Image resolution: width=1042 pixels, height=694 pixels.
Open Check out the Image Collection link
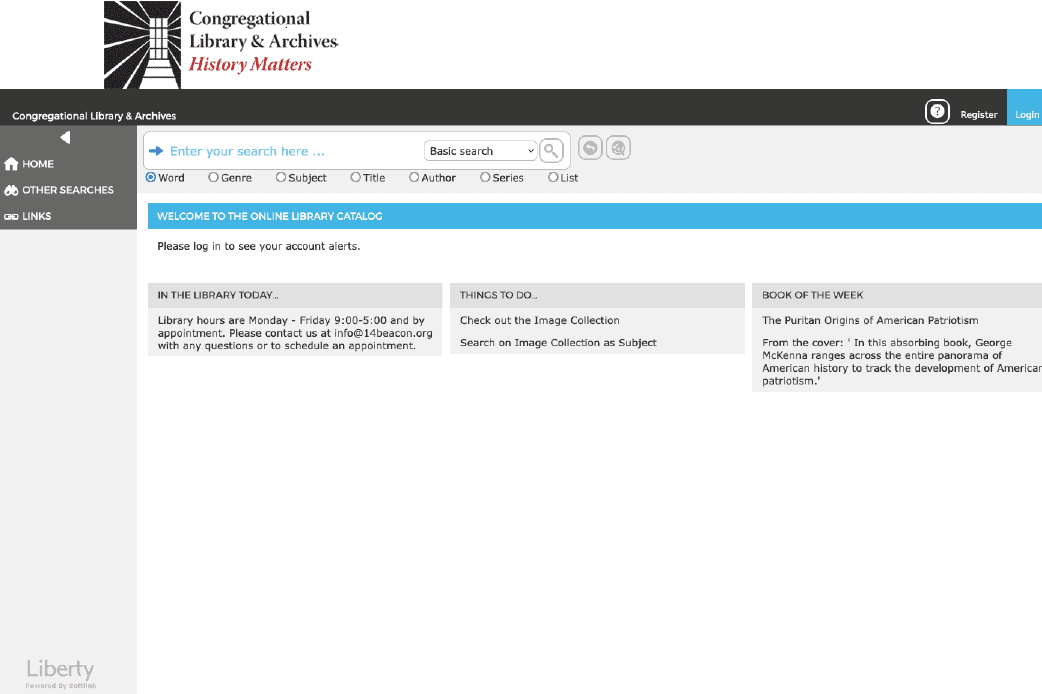point(540,321)
